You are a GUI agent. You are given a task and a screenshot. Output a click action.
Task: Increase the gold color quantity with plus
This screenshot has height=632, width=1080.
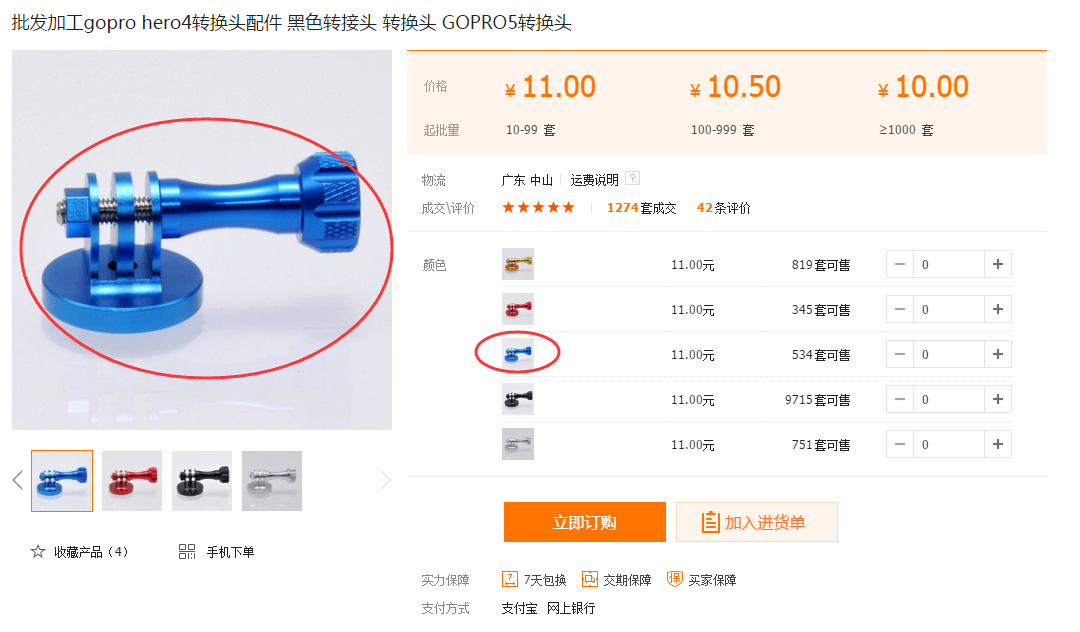pos(997,264)
